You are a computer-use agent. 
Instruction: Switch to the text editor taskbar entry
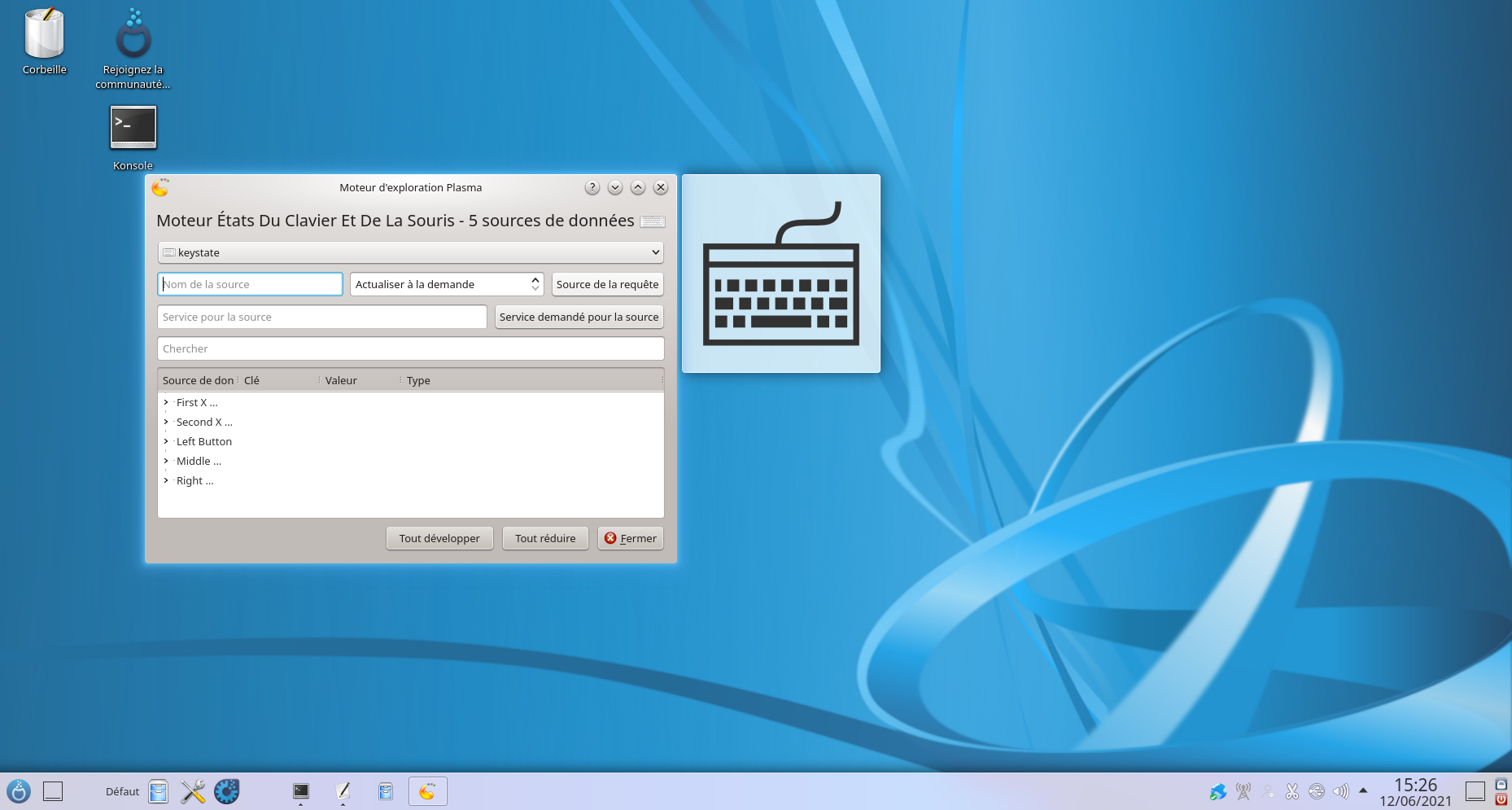pos(343,791)
